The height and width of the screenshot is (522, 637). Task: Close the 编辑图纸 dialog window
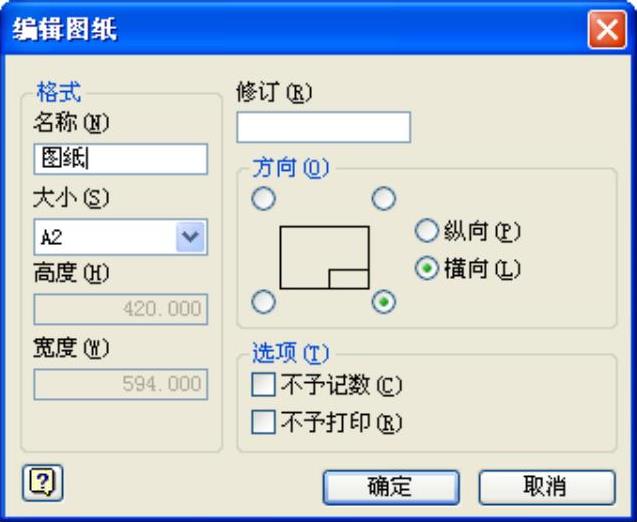point(606,29)
